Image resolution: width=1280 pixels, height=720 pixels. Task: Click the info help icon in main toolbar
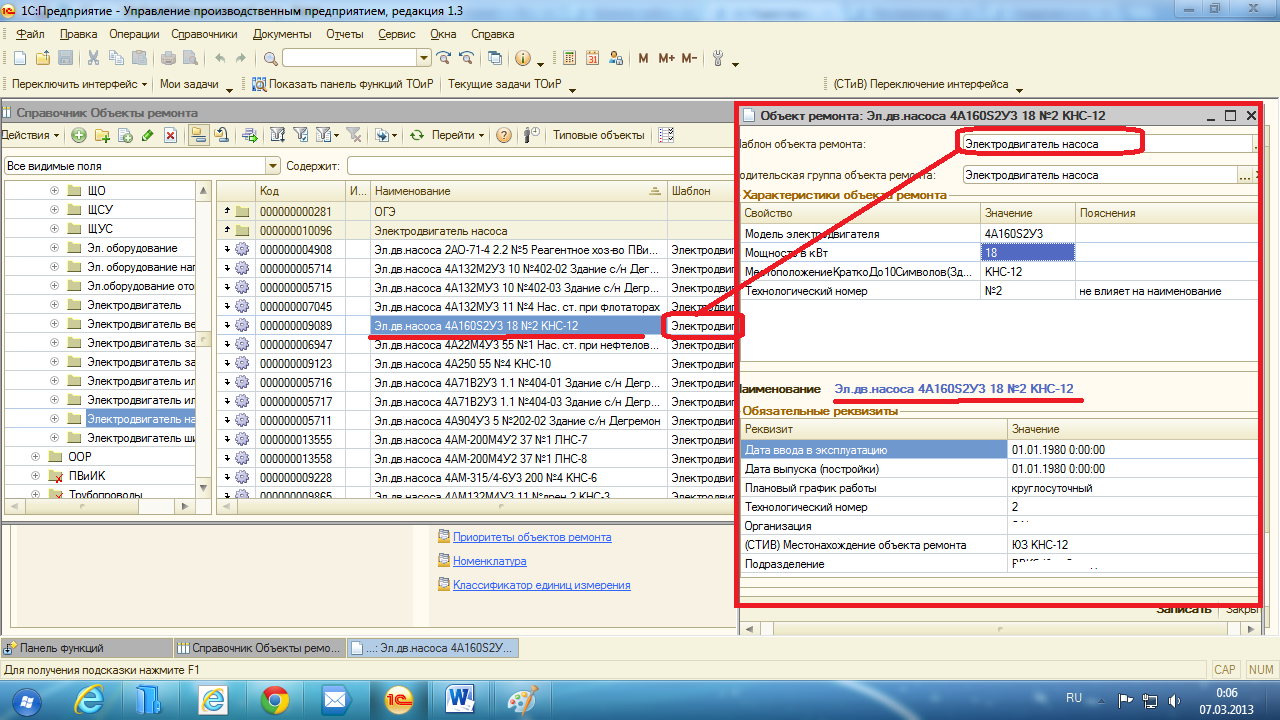tap(522, 58)
